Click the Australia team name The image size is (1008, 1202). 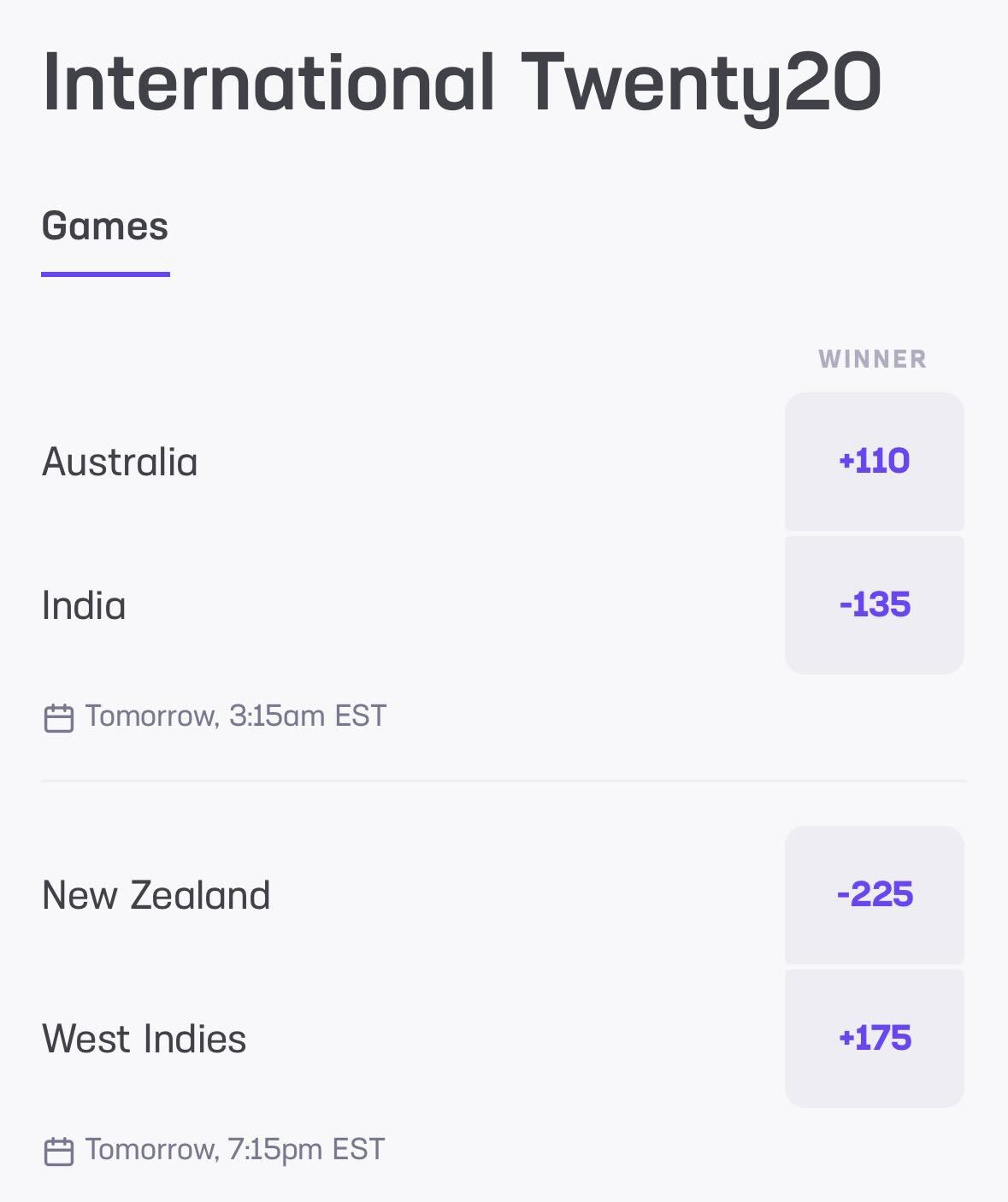120,463
